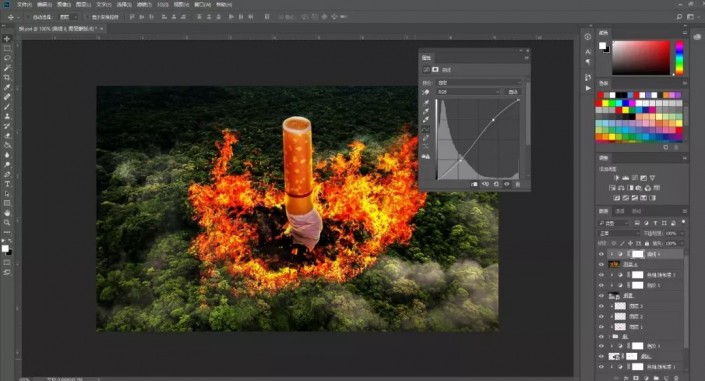
Task: Click the Masks button in Properties header
Action: (435, 70)
